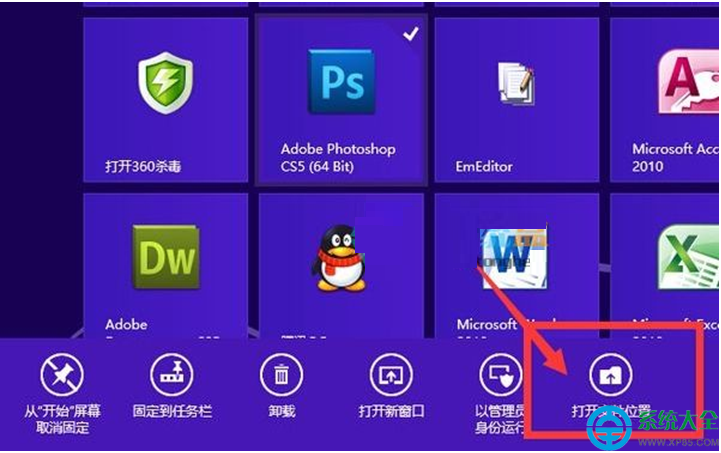721x453 pixels.
Task: Open the Adobe Dreamweaver tile
Action: click(x=166, y=266)
